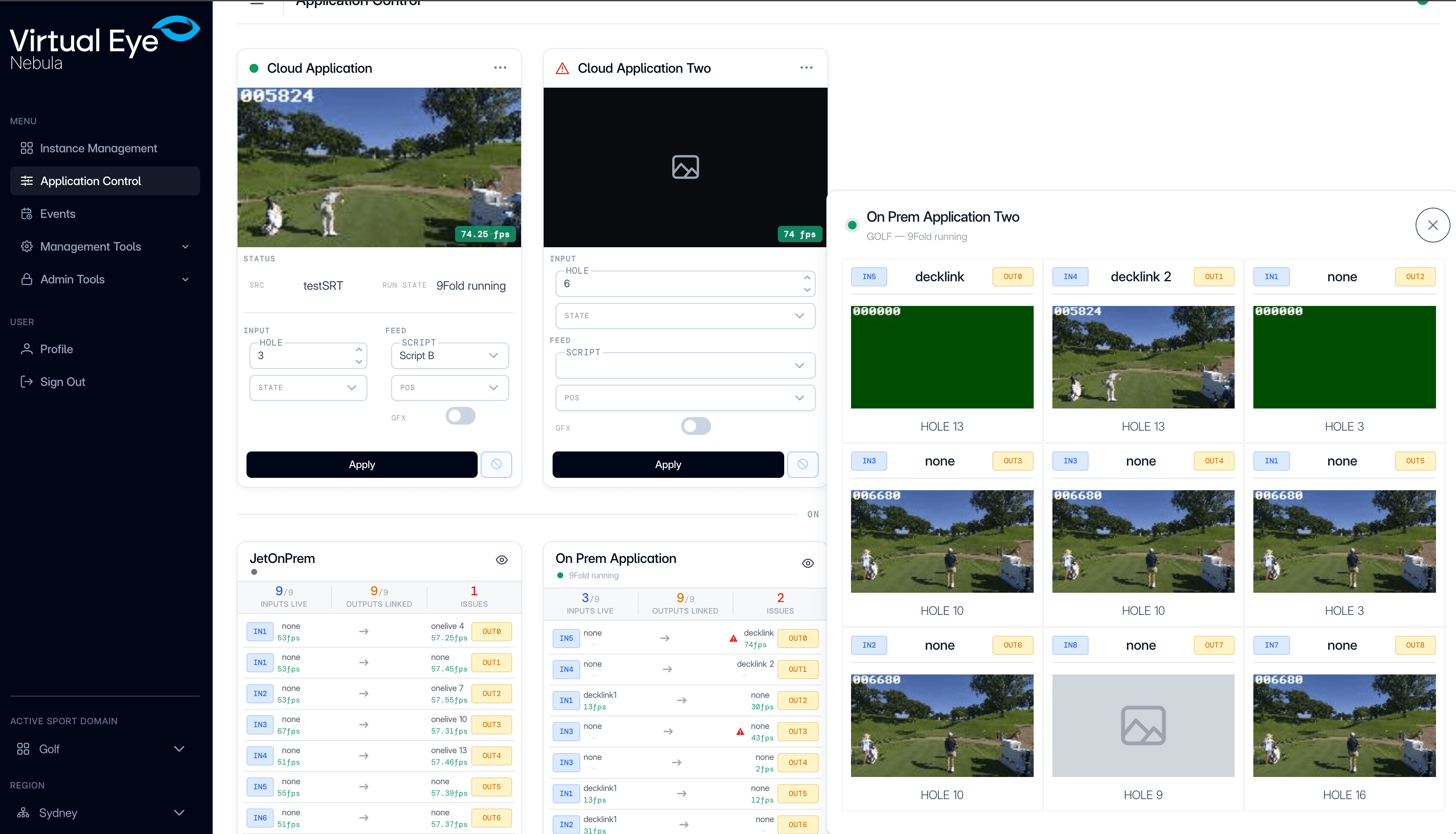Open SCRIPT dropdown in Cloud Application Two

click(685, 366)
